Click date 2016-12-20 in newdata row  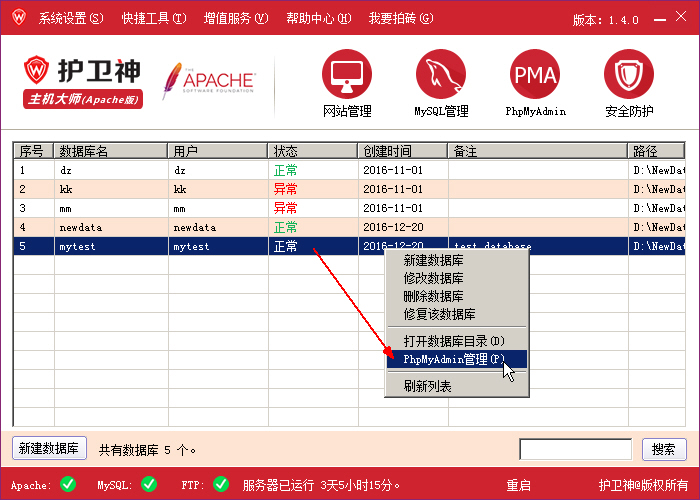(393, 227)
